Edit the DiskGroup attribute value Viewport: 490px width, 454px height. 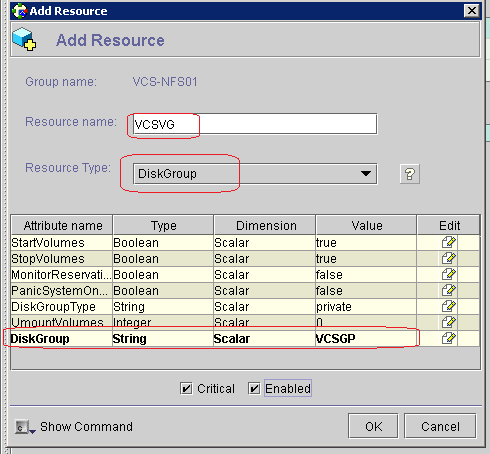(448, 338)
